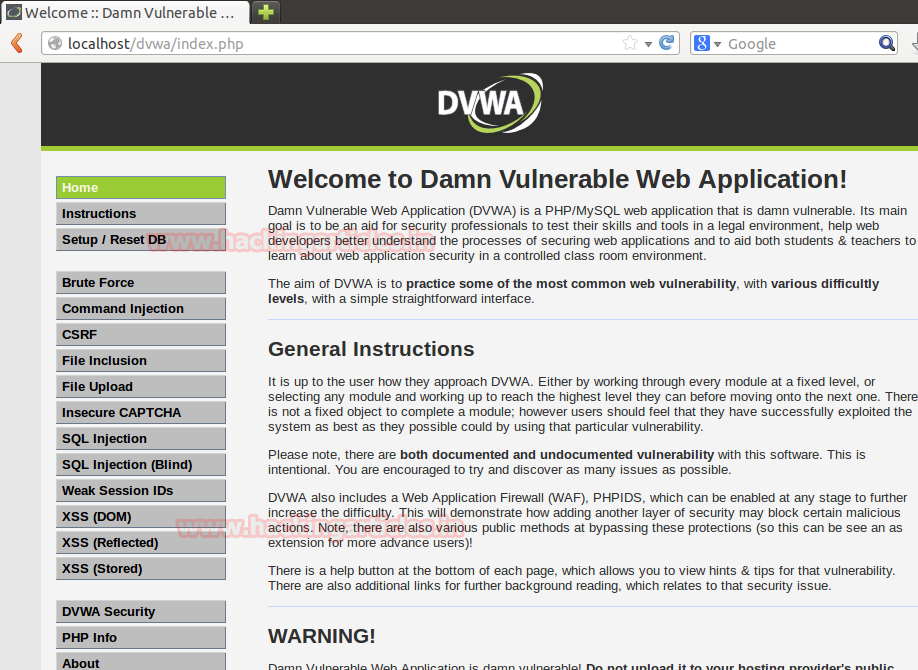This screenshot has height=670, width=918.
Task: Open the Google search engine selector
Action: point(707,43)
